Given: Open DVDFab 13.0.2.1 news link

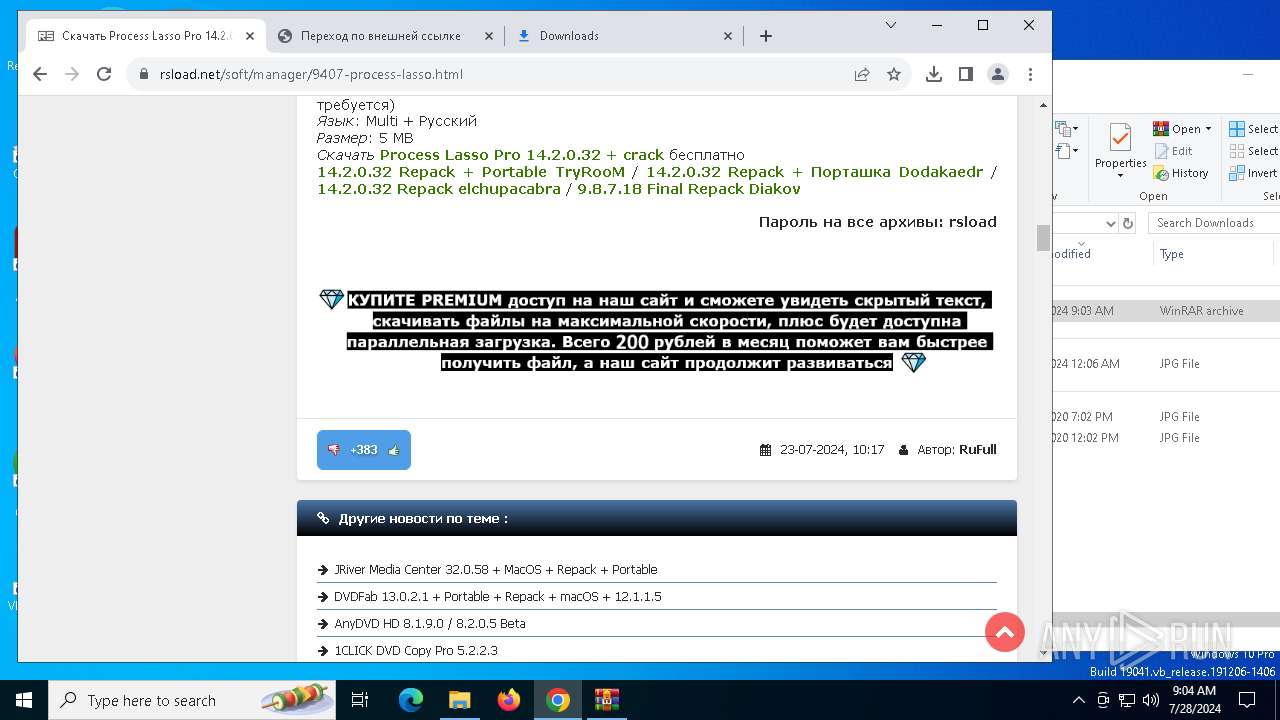Looking at the screenshot, I should pos(498,597).
